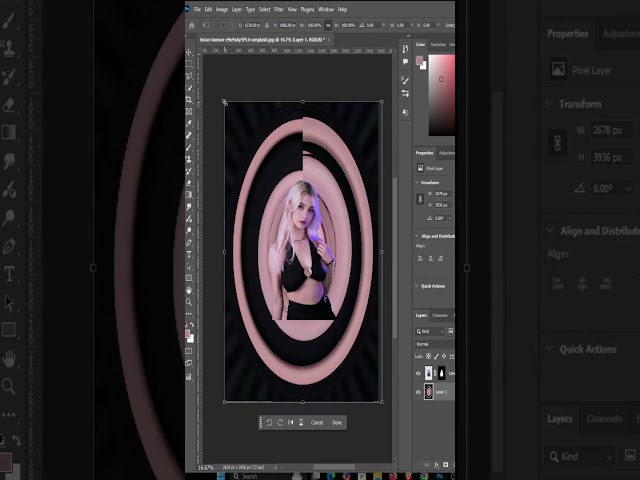Rotate clockwise from the transform bar
The image size is (640, 480).
coord(280,422)
